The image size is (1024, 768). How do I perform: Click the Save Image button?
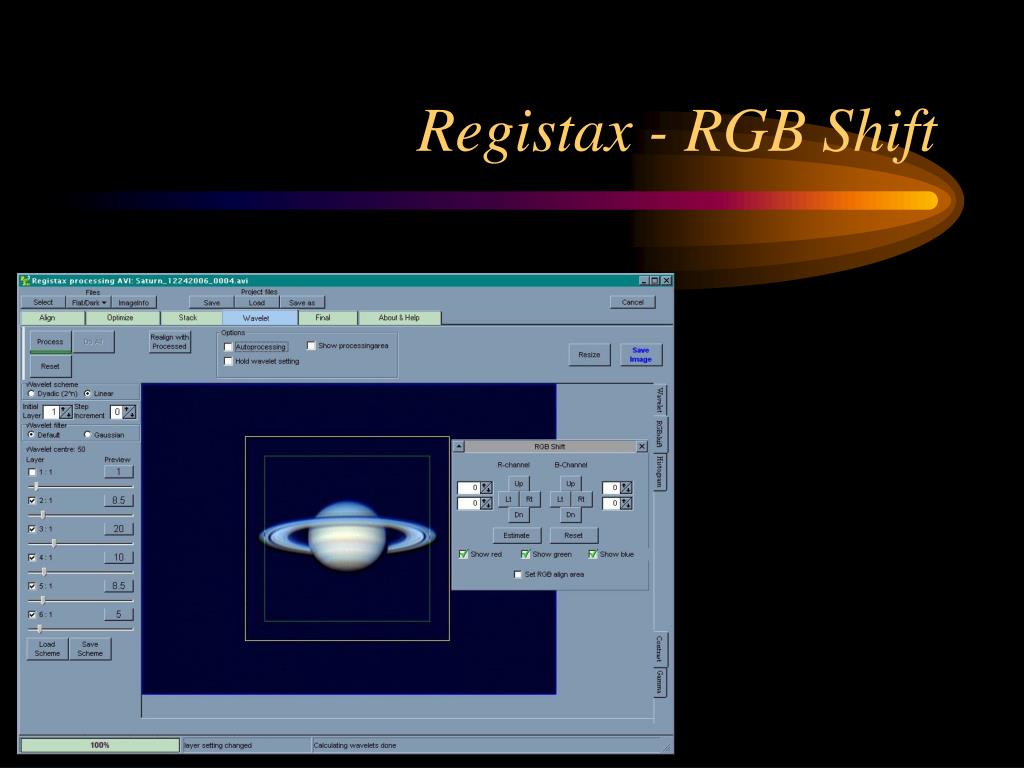[x=641, y=355]
